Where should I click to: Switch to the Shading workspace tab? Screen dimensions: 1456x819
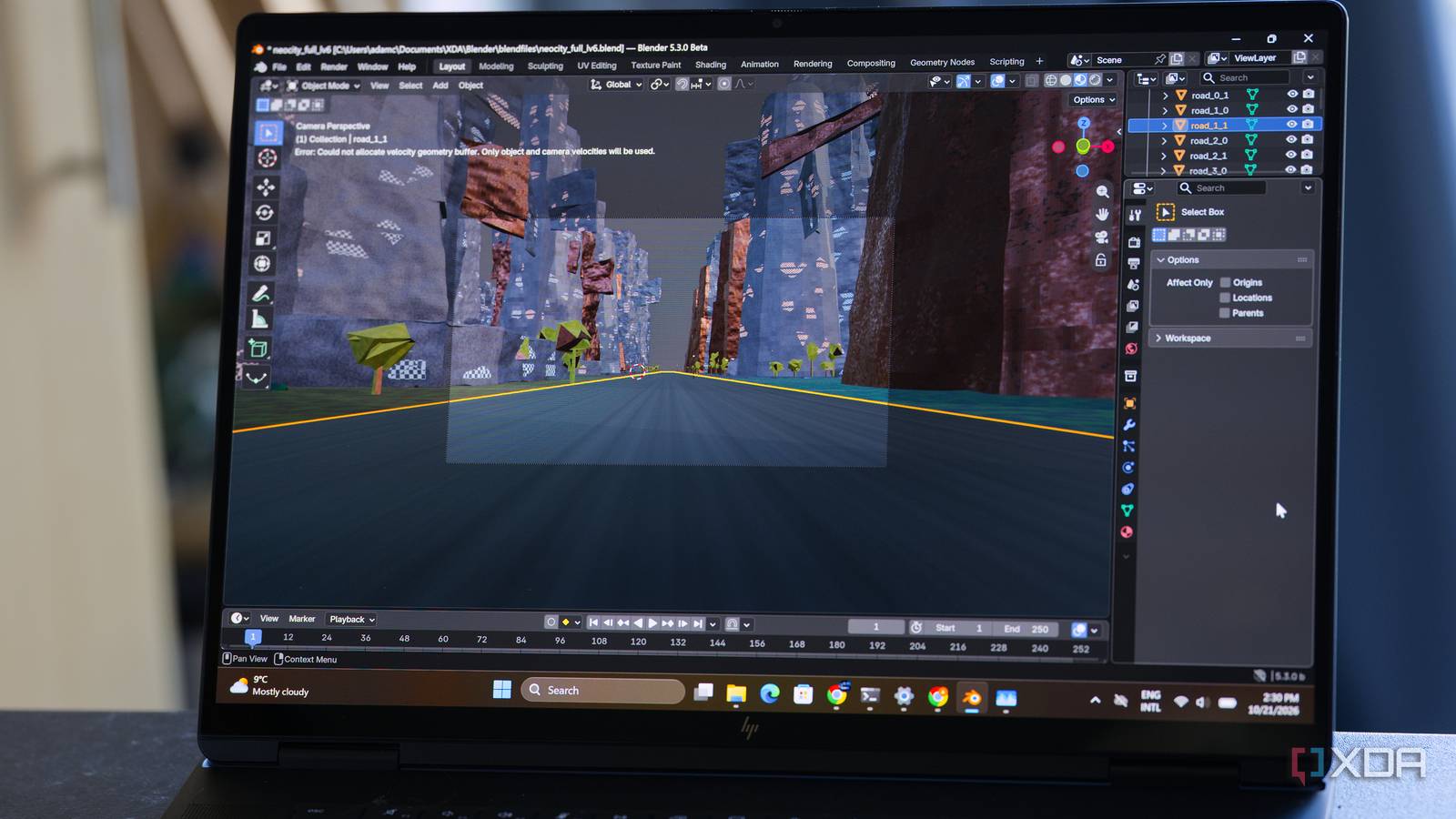click(711, 65)
